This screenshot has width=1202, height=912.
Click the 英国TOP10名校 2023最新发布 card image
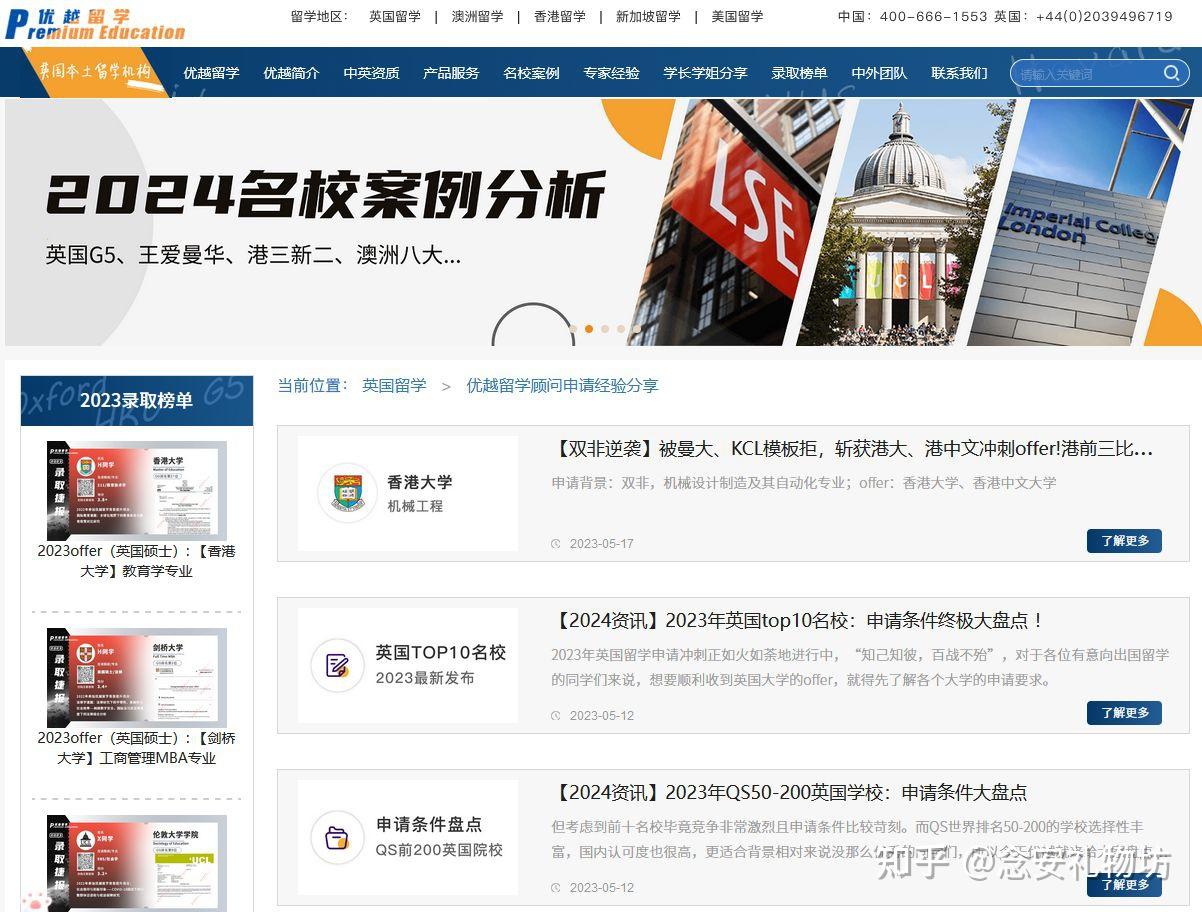coord(408,665)
